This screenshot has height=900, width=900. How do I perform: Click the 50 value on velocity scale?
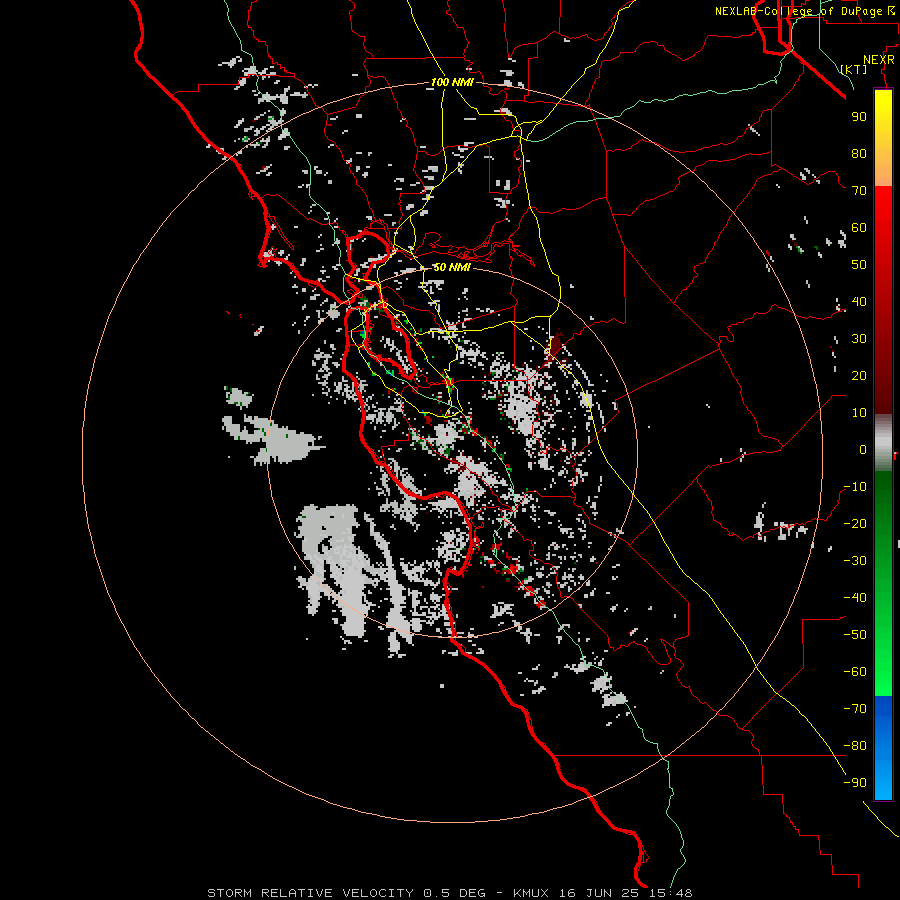tap(859, 265)
